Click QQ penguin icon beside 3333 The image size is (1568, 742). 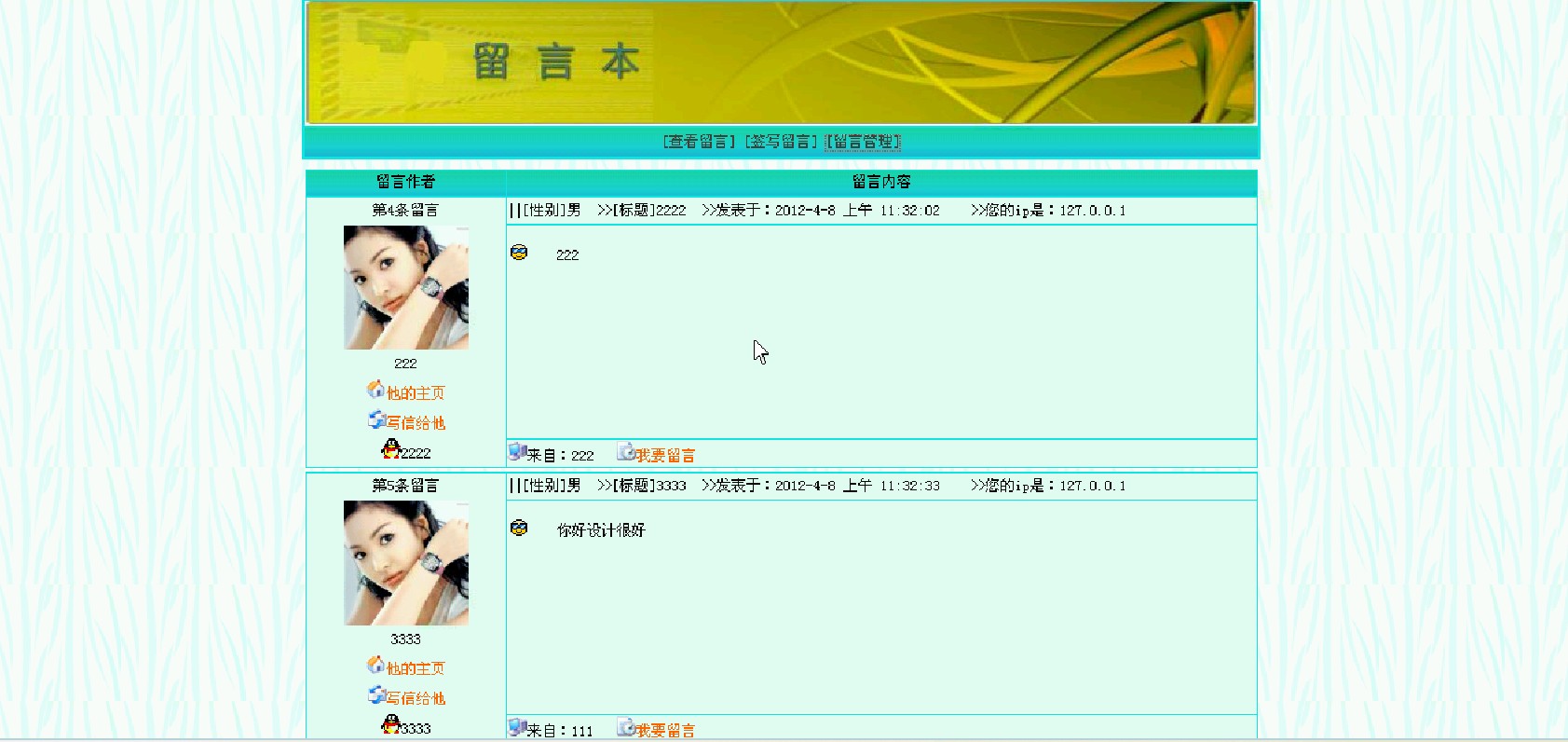(x=391, y=724)
